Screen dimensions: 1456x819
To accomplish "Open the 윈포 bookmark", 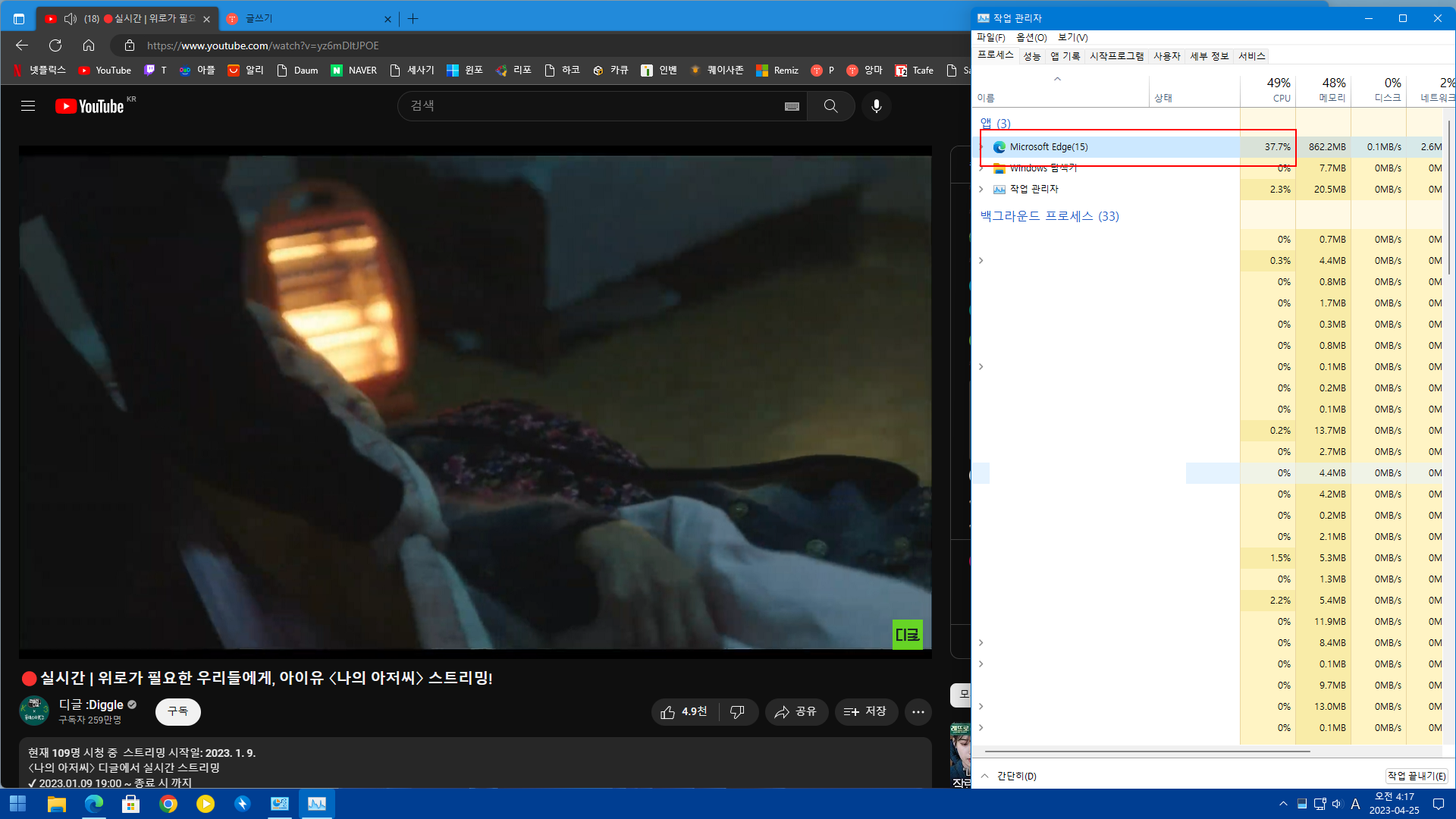I will (465, 70).
